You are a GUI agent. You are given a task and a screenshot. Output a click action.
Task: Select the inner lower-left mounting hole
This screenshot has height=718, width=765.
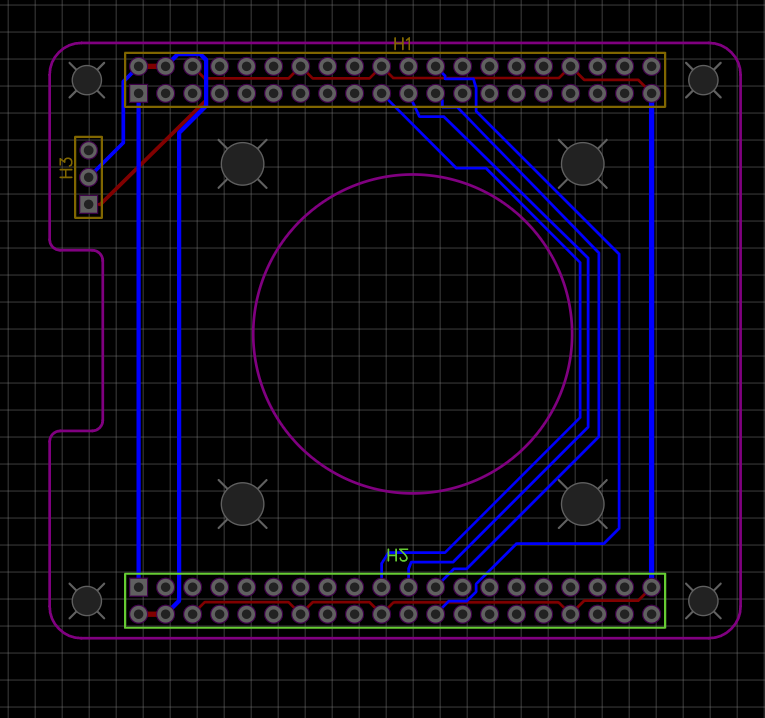point(242,504)
